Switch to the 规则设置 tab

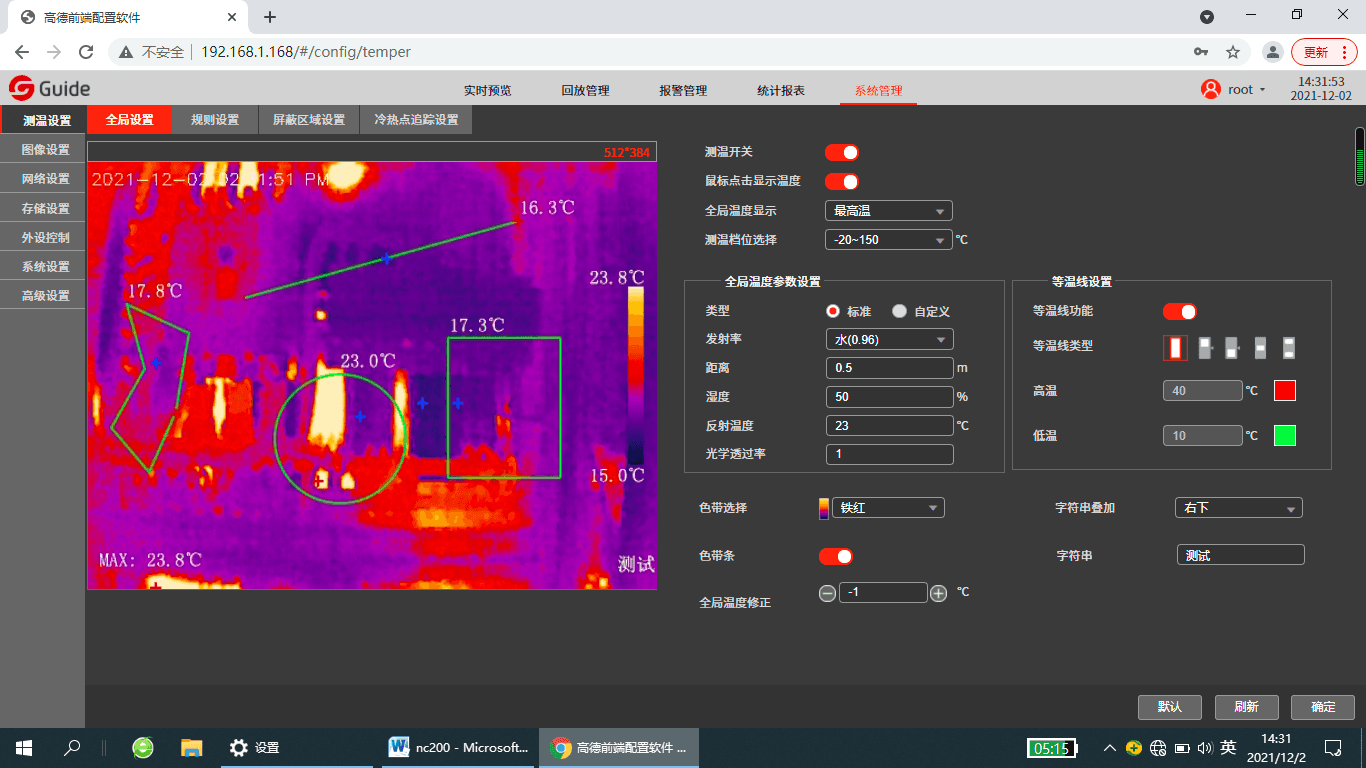click(215, 120)
